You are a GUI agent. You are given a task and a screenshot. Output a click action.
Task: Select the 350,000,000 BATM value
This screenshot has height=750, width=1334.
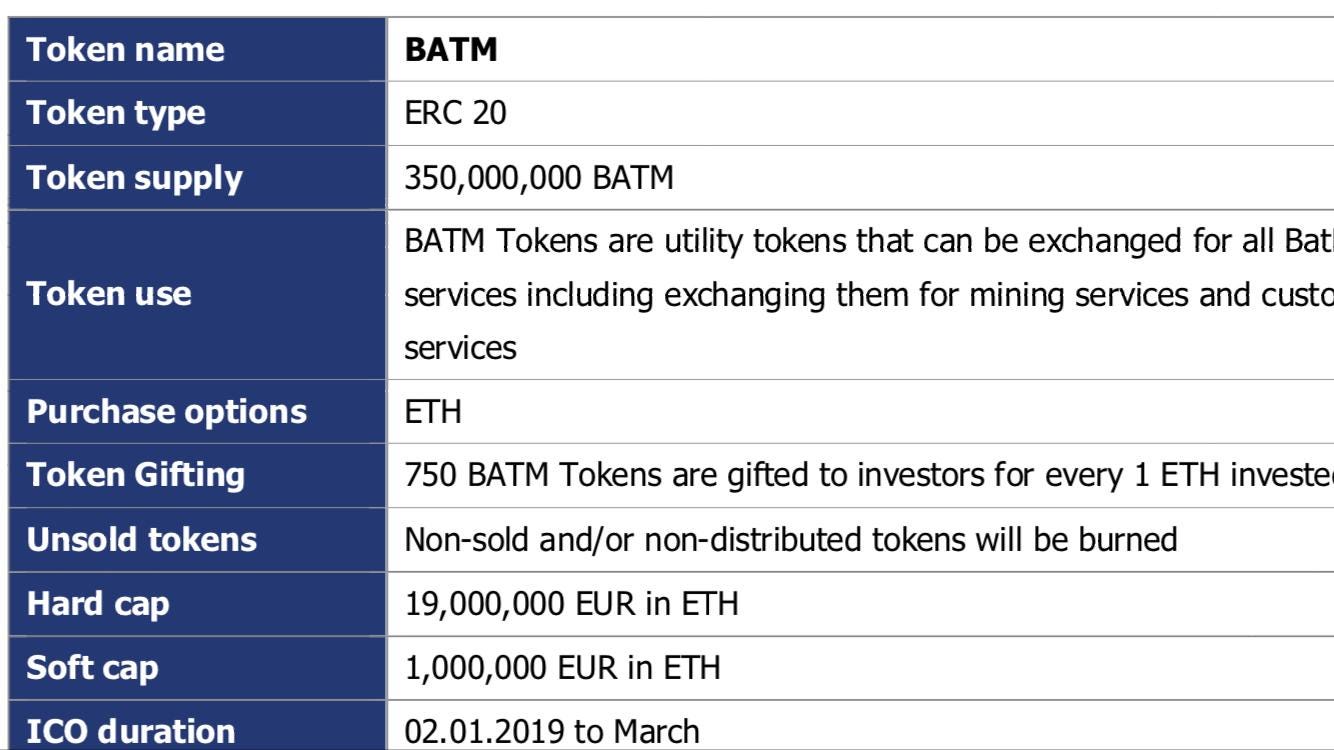539,178
